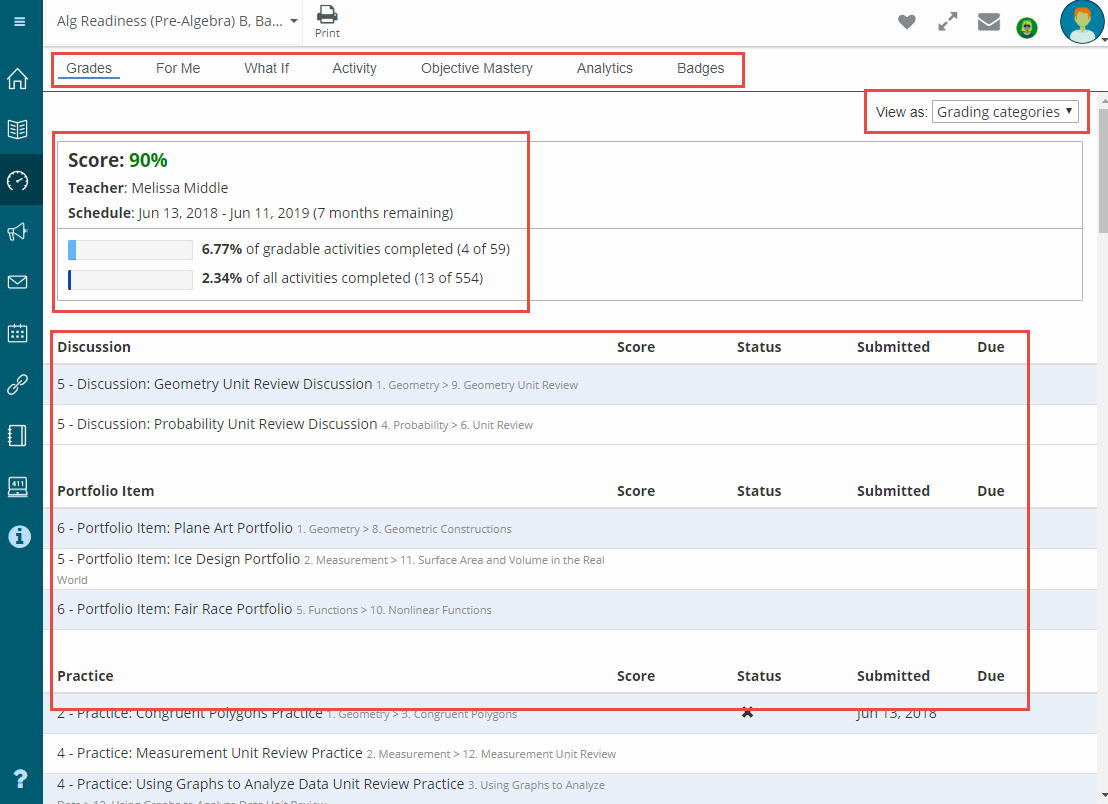Click the megaphone announcements icon
Viewport: 1108px width, 804px height.
(x=18, y=232)
